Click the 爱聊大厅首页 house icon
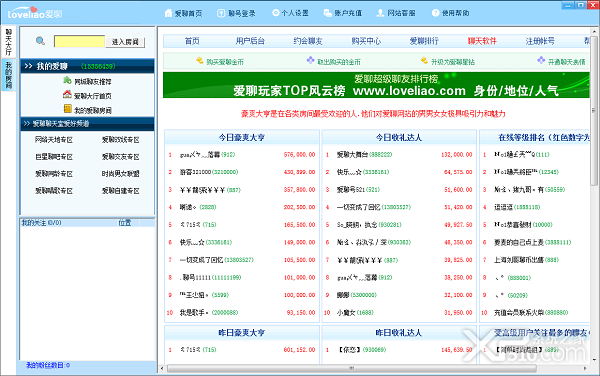The image size is (600, 376). [67, 94]
